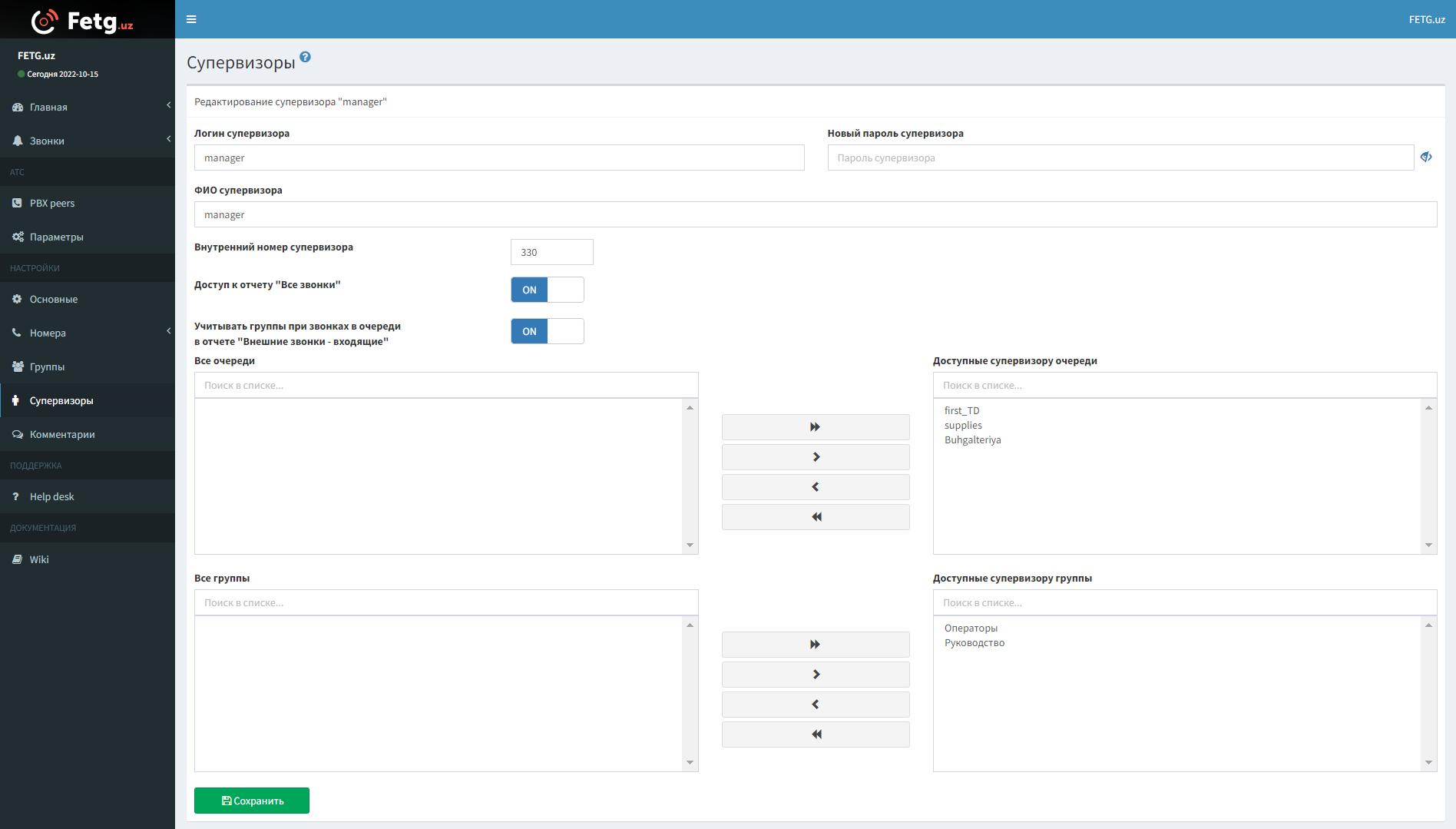Click the Wiki book icon
The image size is (1456, 829).
coord(17,559)
